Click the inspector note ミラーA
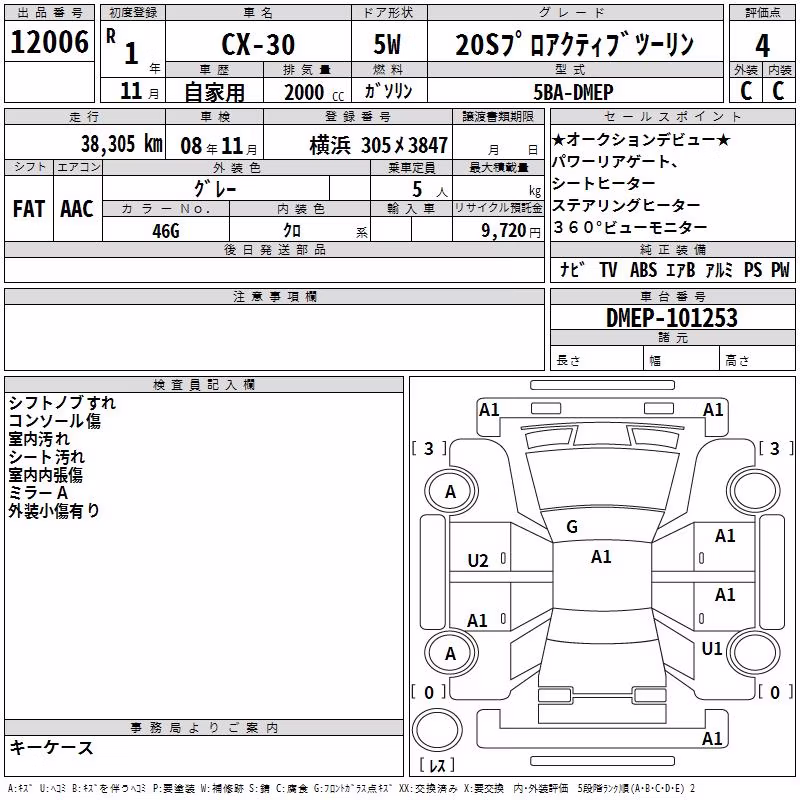800x800 pixels. (x=38, y=492)
